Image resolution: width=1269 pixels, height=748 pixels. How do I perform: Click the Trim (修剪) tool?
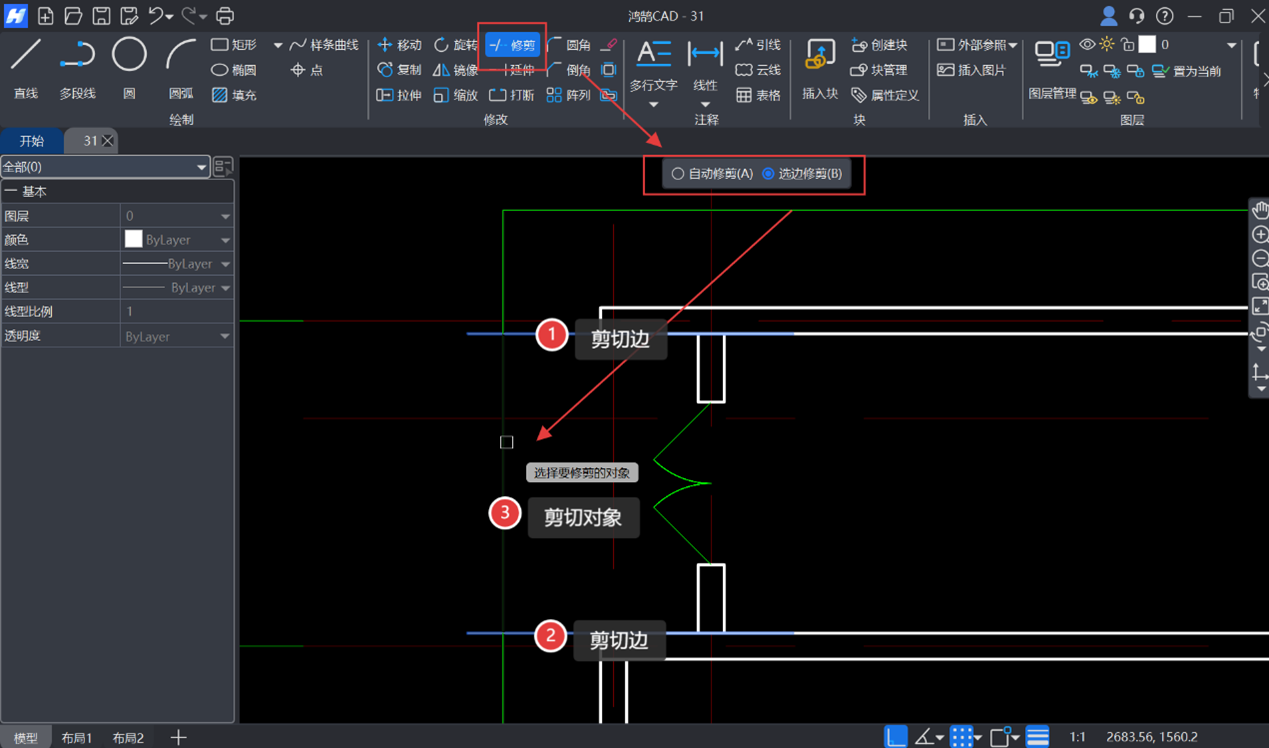(512, 45)
